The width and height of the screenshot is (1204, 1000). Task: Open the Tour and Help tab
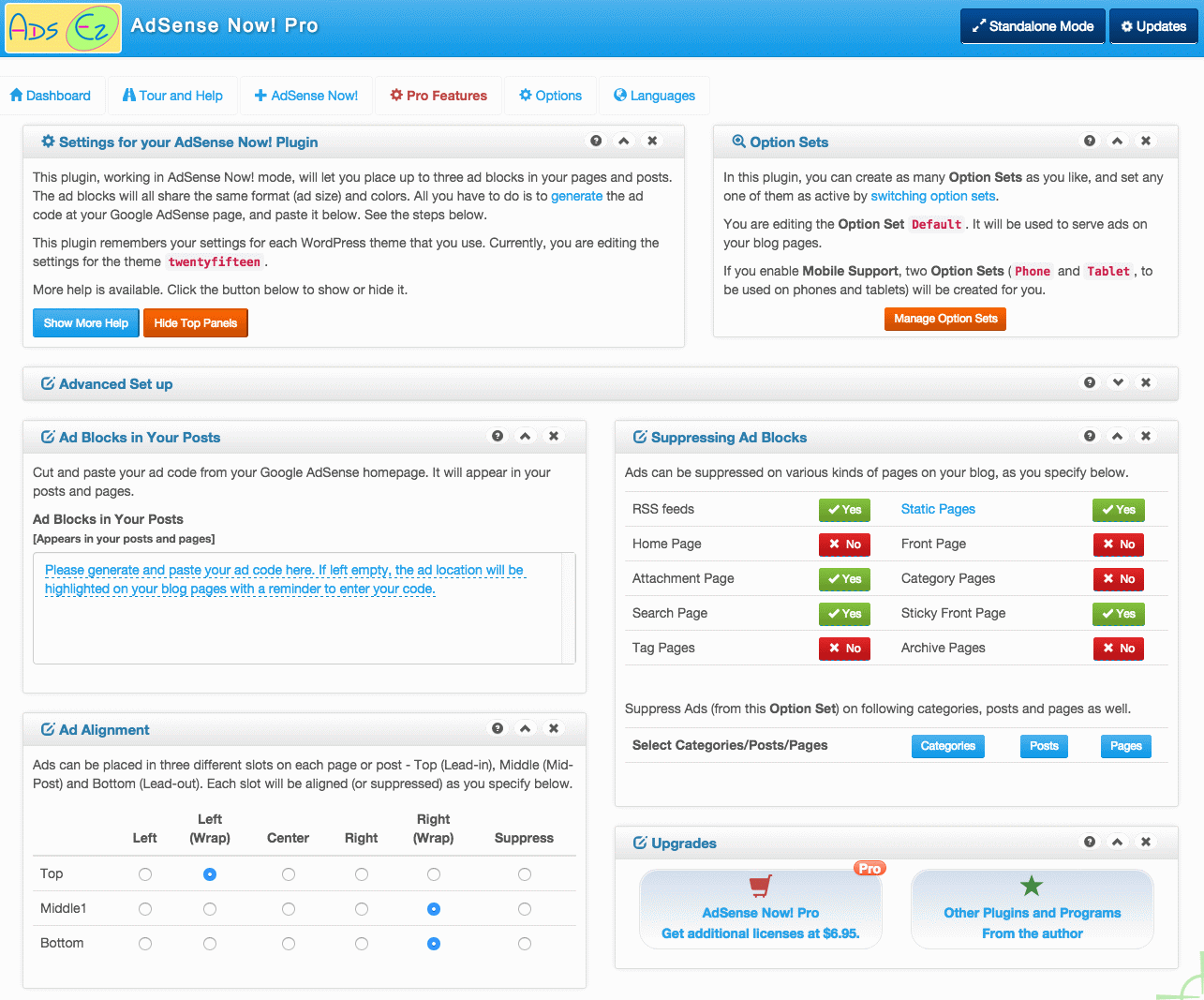173,96
